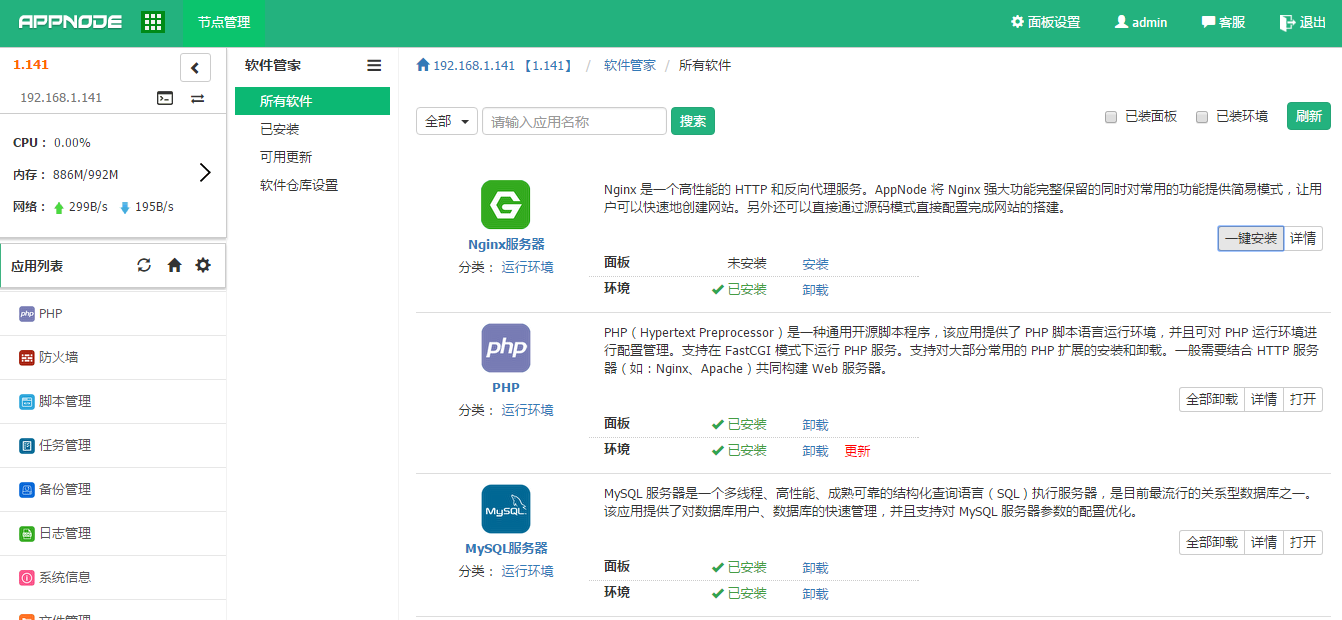
Task: Select 所有软件 in the software manager menu
Action: click(312, 101)
